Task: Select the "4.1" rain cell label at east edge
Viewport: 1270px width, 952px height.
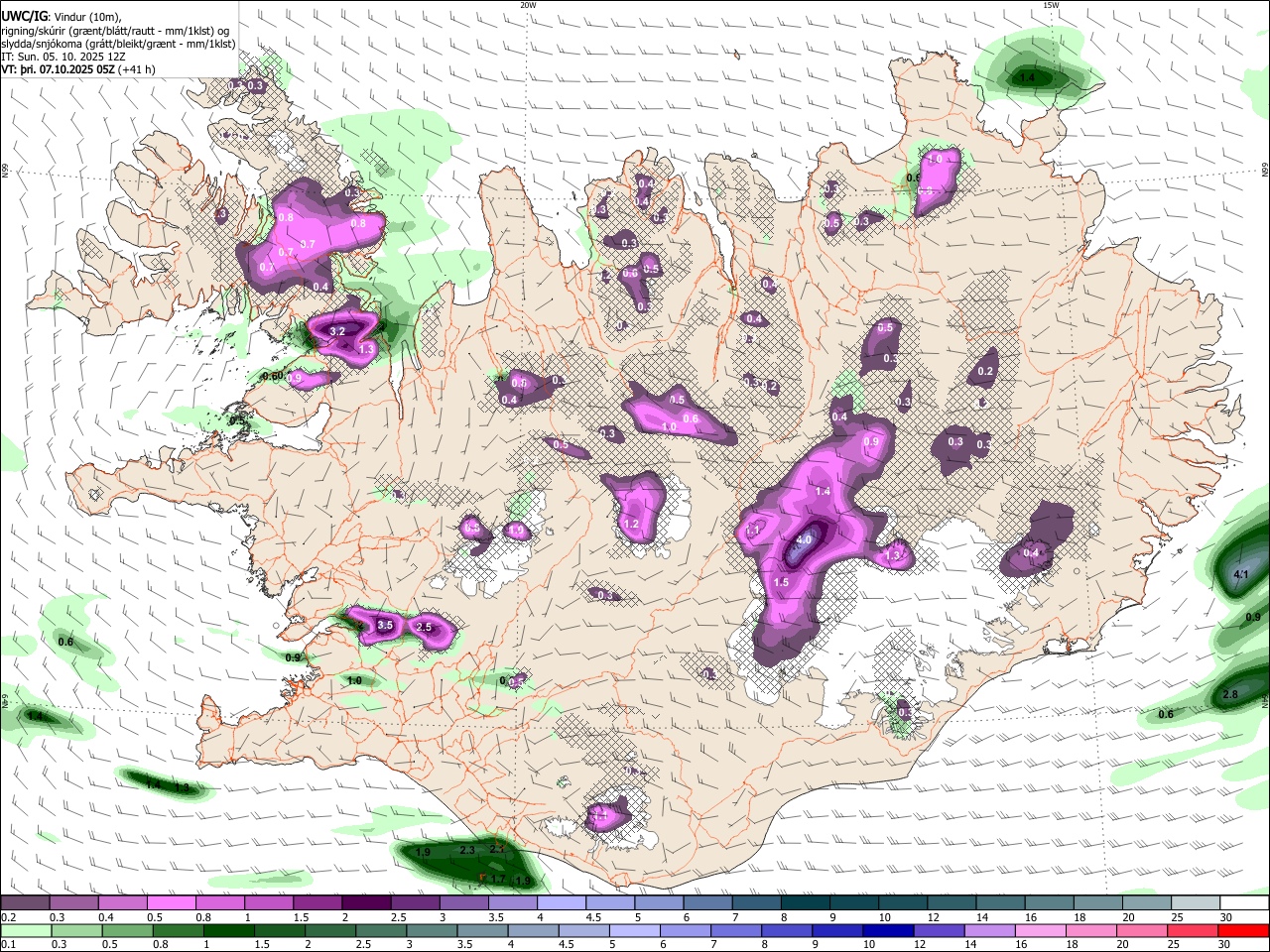Action: pos(1240,575)
